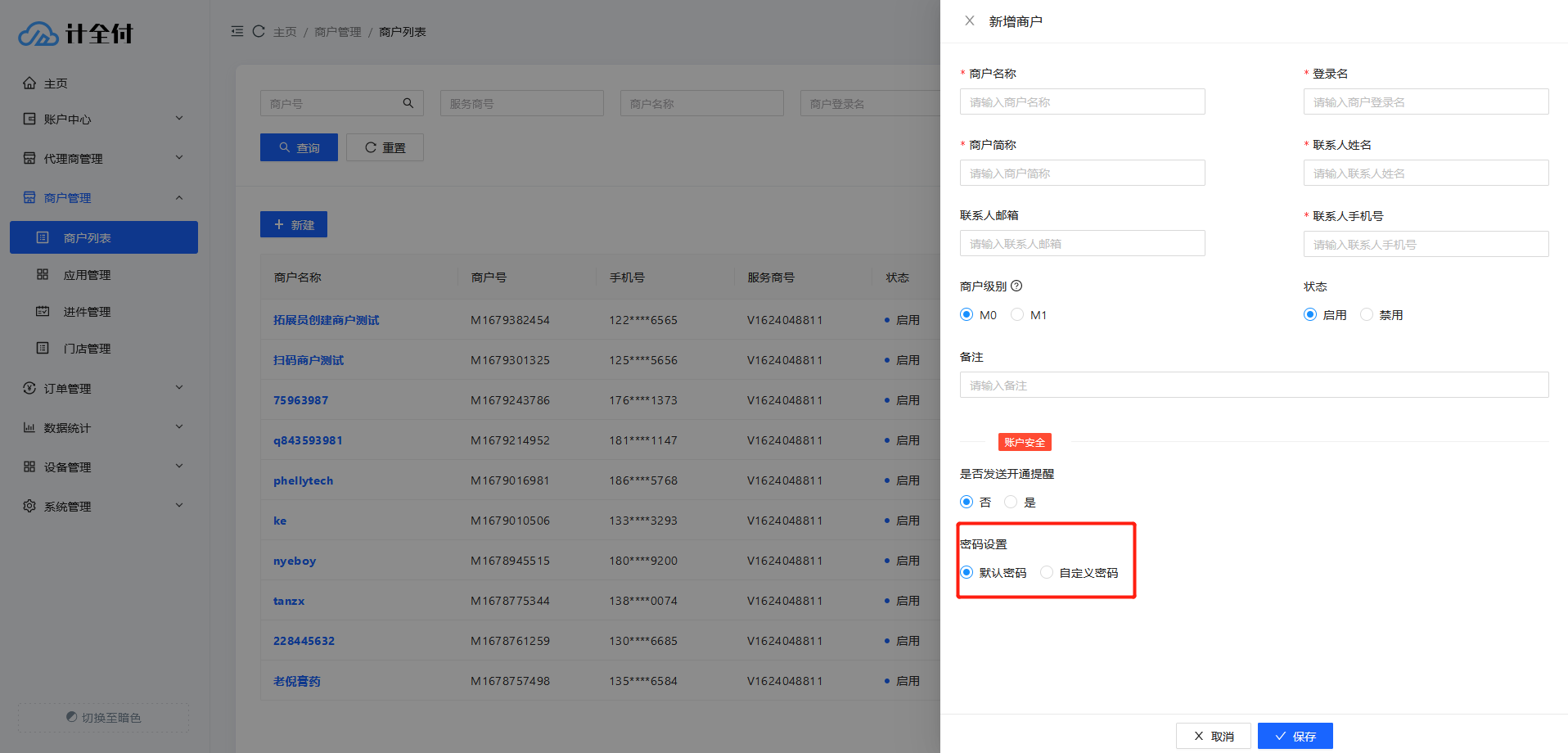Open 商户列表 submenu item
Viewport: 1568px width, 753px height.
(104, 237)
